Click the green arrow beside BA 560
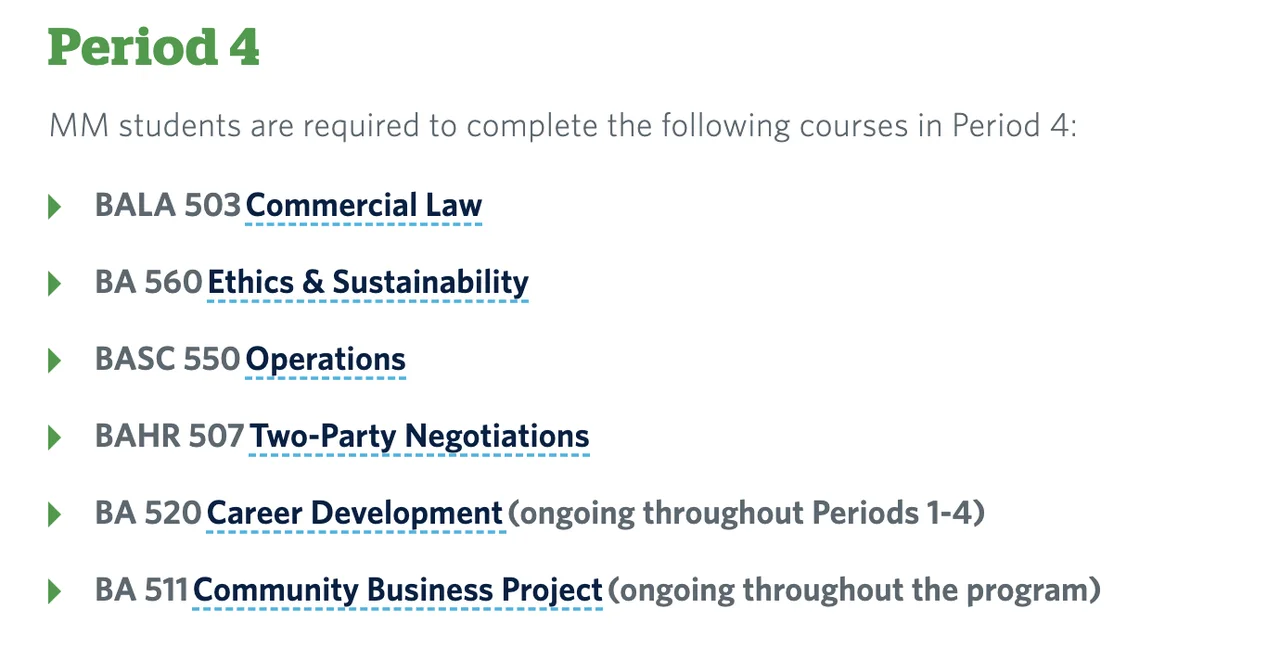 click(55, 284)
